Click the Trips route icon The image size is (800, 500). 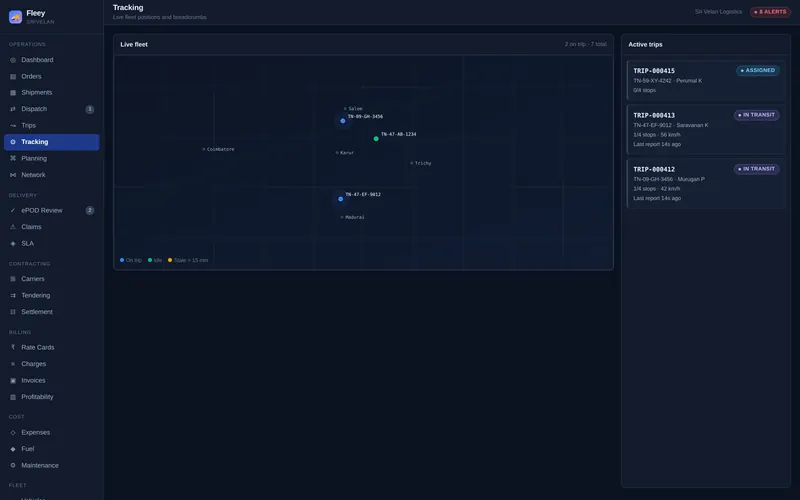(13, 126)
